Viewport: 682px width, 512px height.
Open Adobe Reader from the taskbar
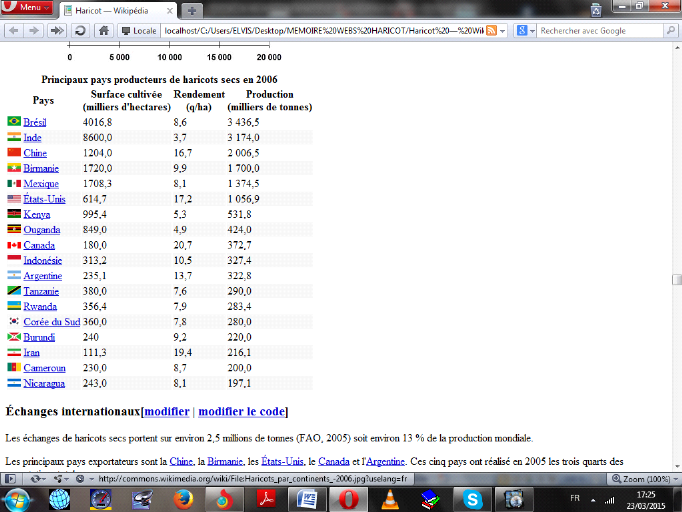pos(266,499)
